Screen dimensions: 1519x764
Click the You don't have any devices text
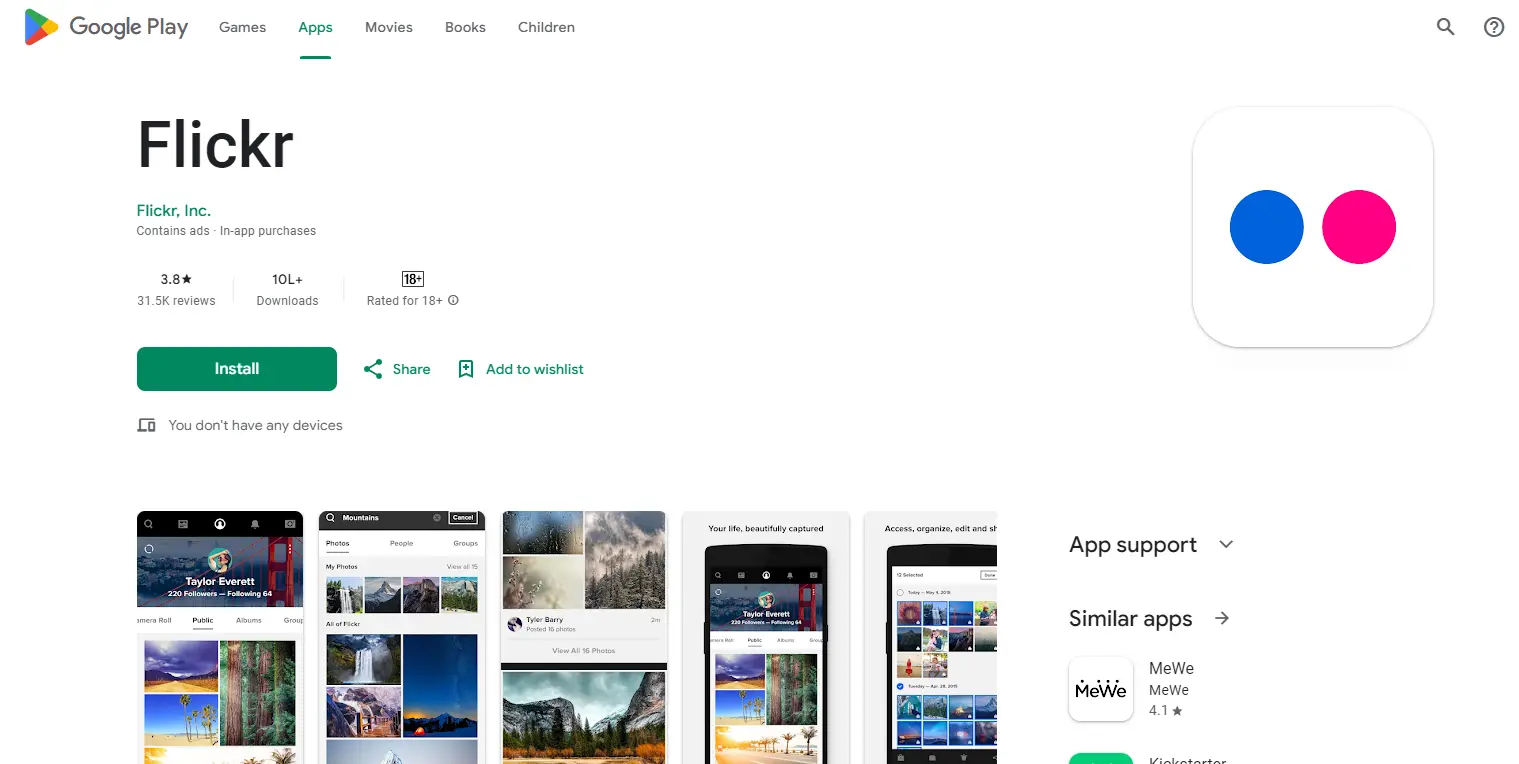255,425
